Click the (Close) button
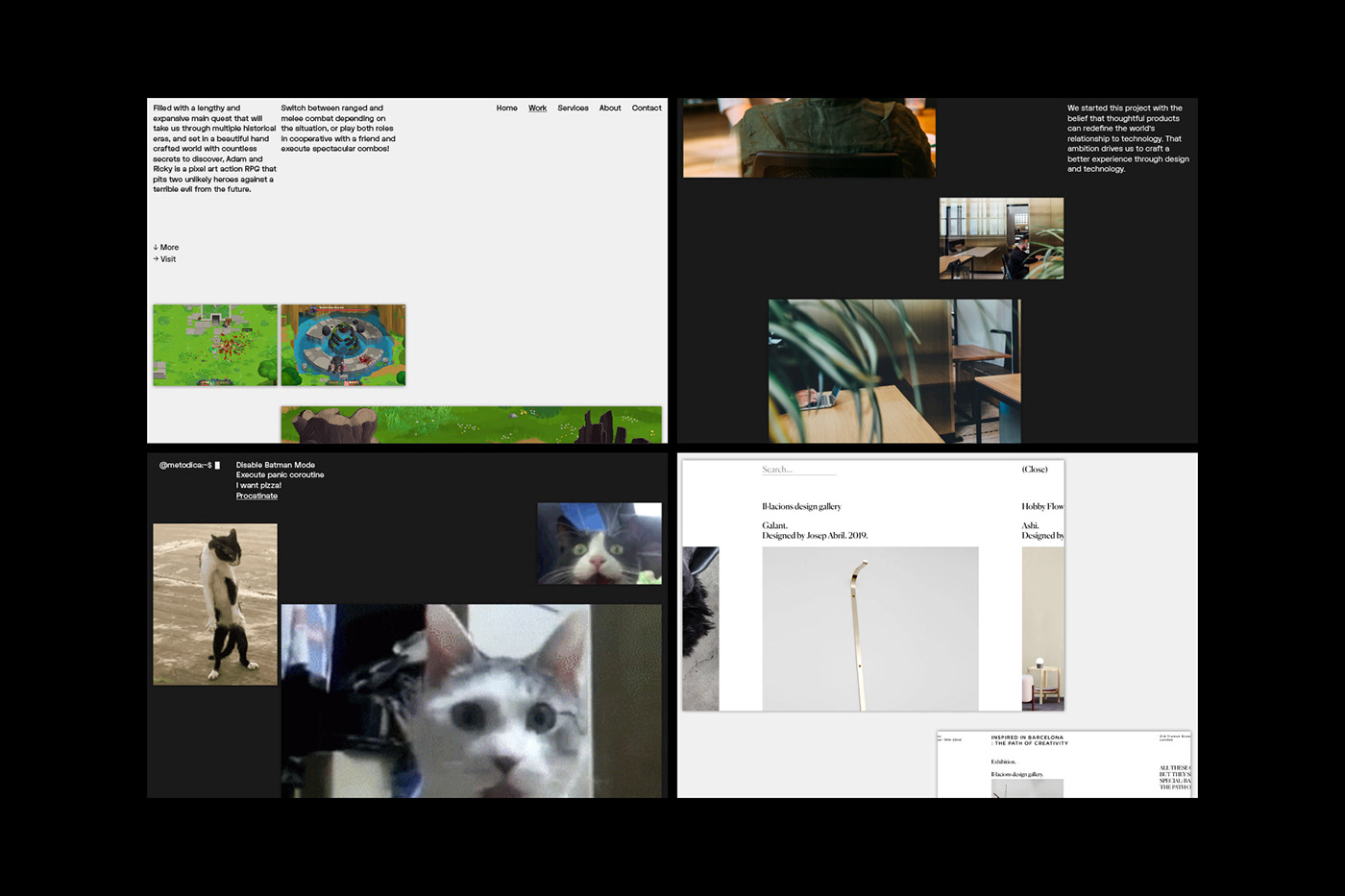Viewport: 1345px width, 896px height. tap(1035, 470)
